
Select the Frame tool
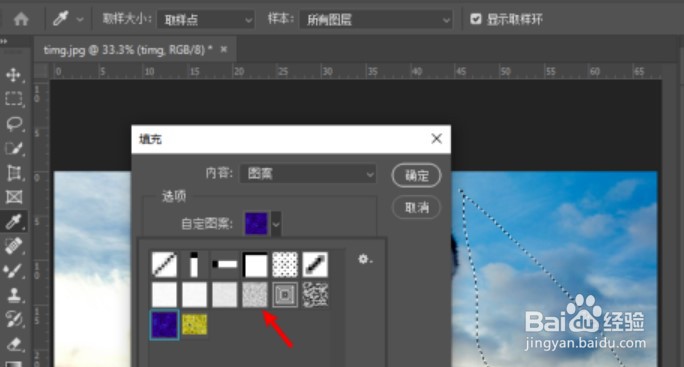(x=14, y=197)
